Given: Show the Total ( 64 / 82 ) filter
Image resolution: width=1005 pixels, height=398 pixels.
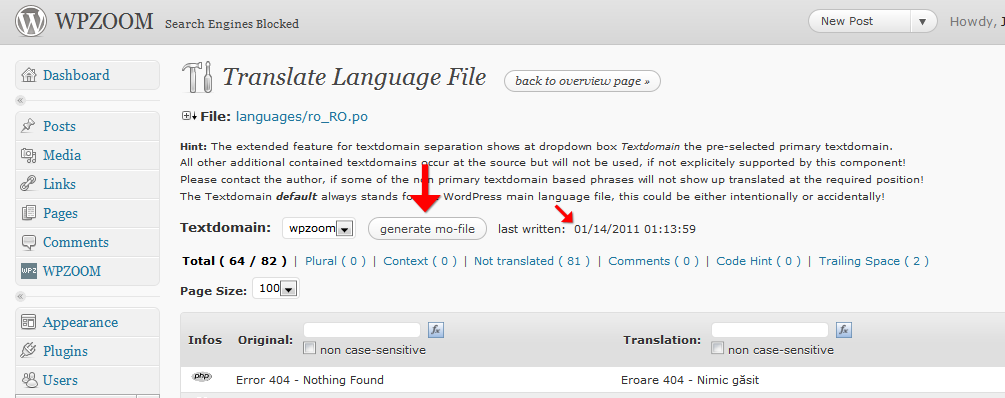Looking at the screenshot, I should coord(235,261).
